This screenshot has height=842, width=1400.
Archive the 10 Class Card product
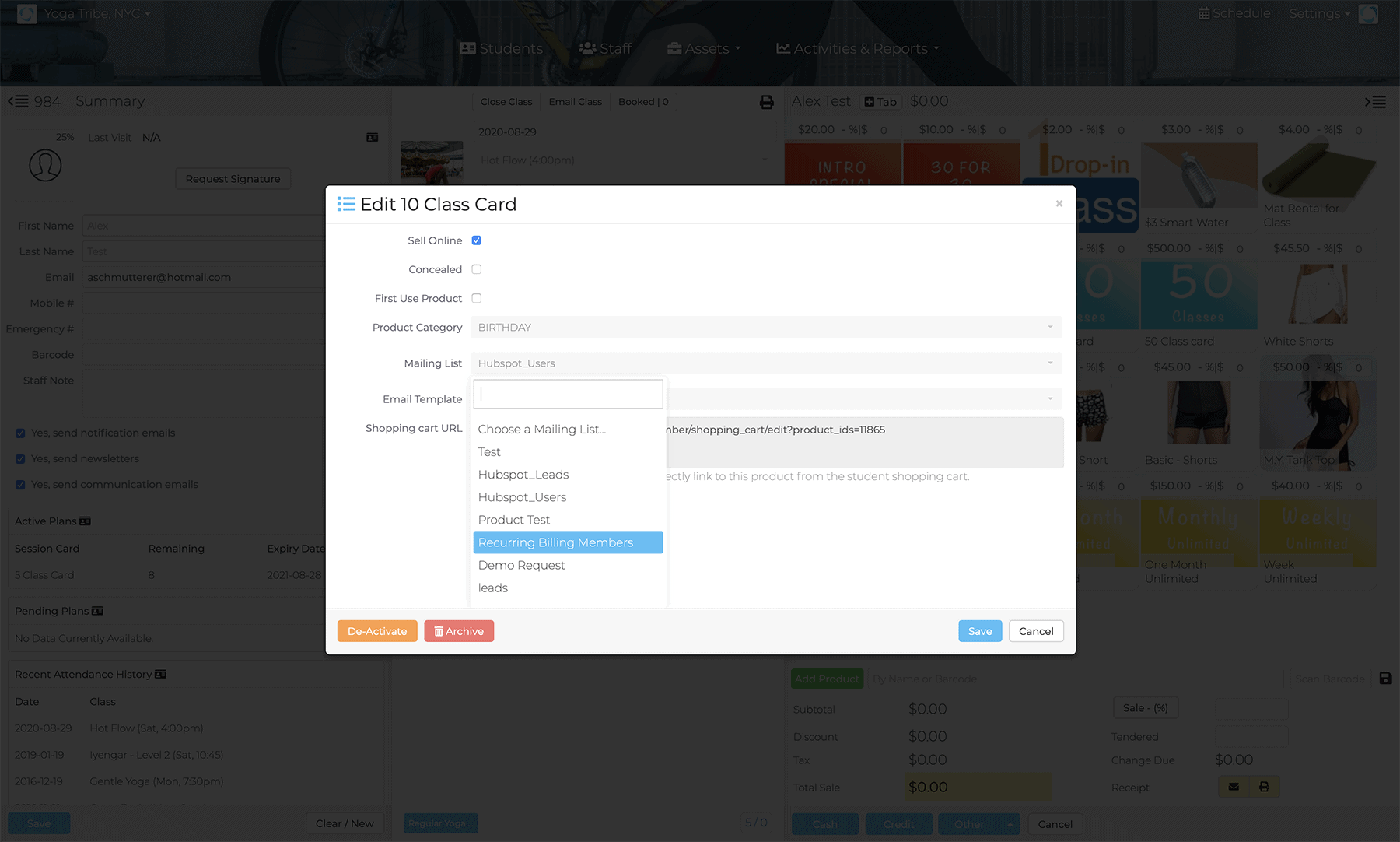[459, 631]
